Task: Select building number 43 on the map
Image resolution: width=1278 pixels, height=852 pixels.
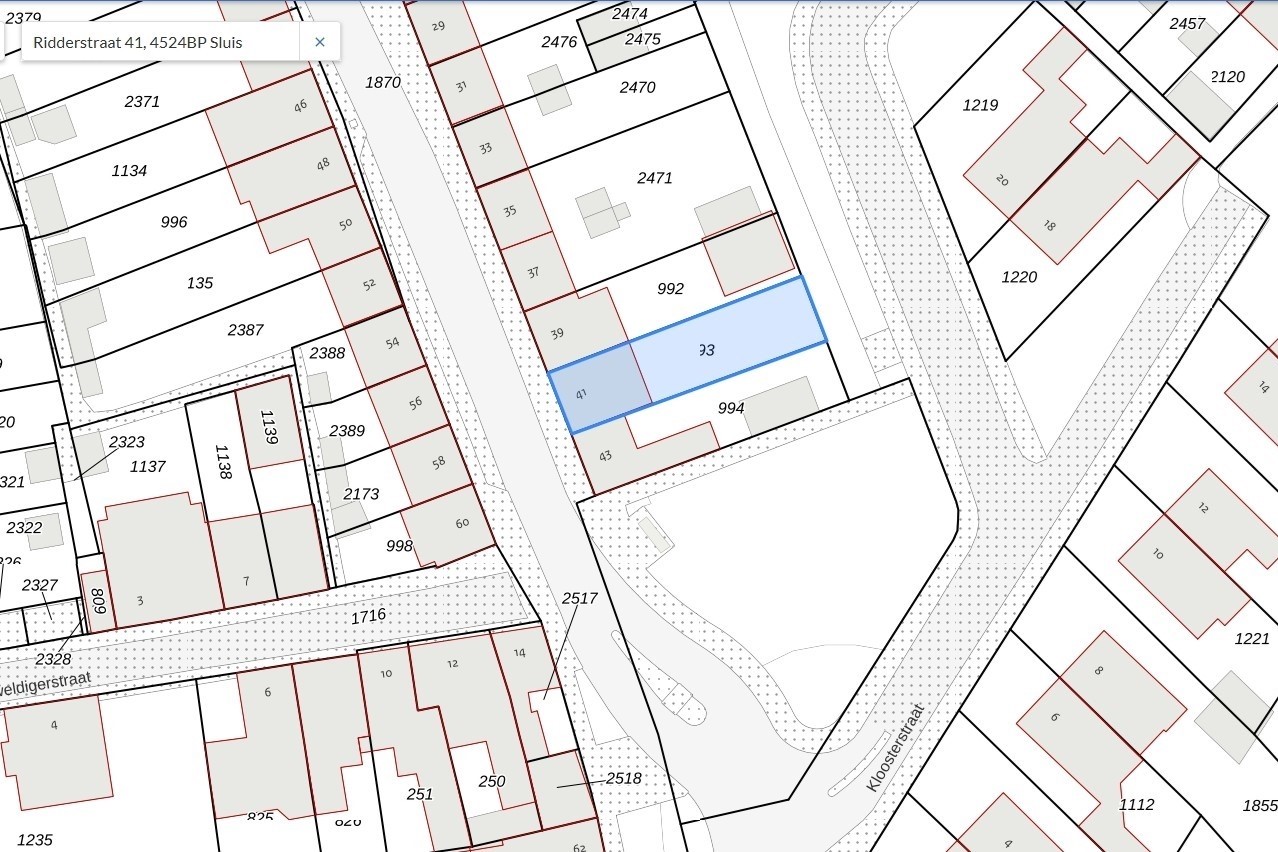Action: [605, 456]
